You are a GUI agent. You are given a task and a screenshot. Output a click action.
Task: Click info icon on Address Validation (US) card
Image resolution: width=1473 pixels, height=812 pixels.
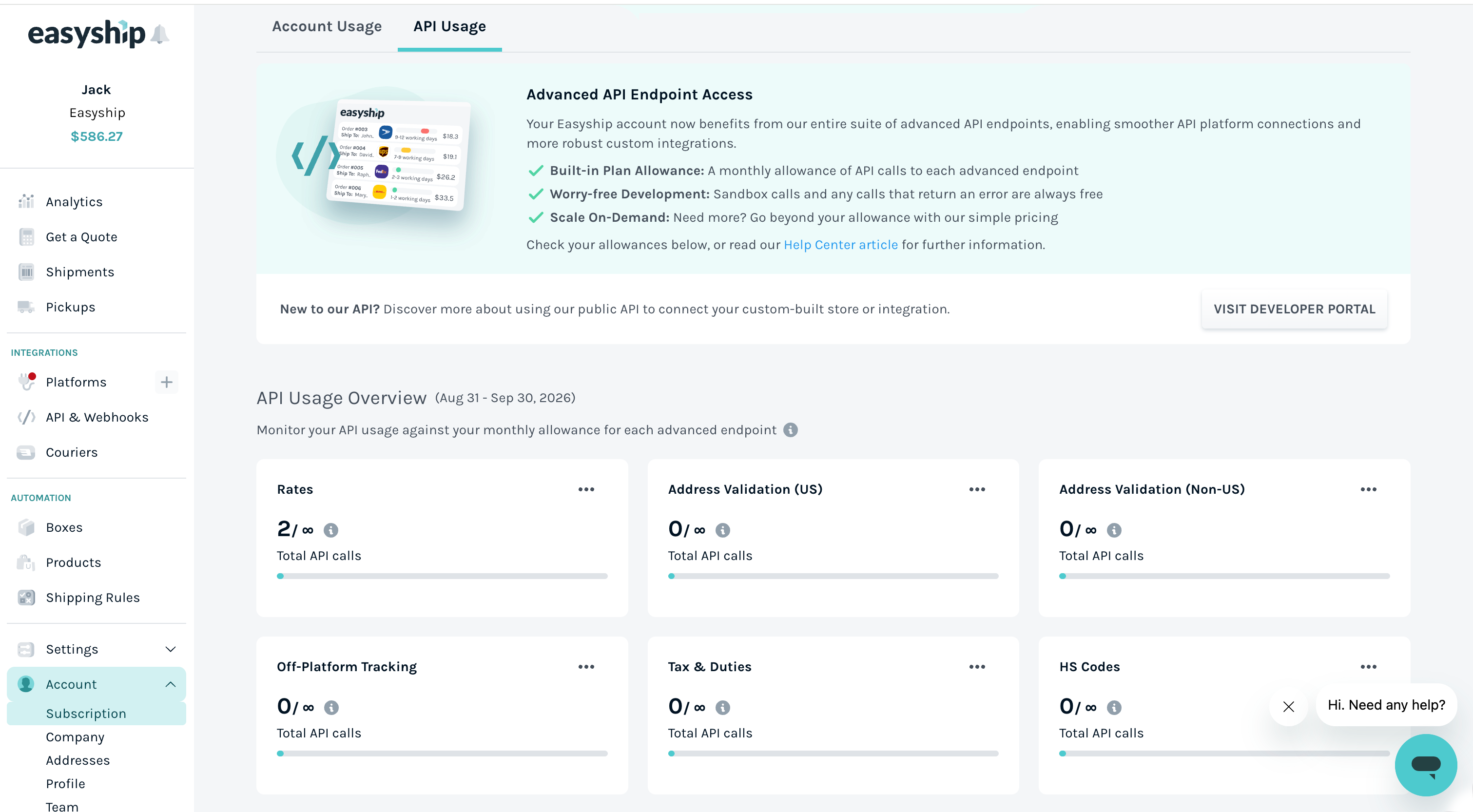(x=723, y=531)
